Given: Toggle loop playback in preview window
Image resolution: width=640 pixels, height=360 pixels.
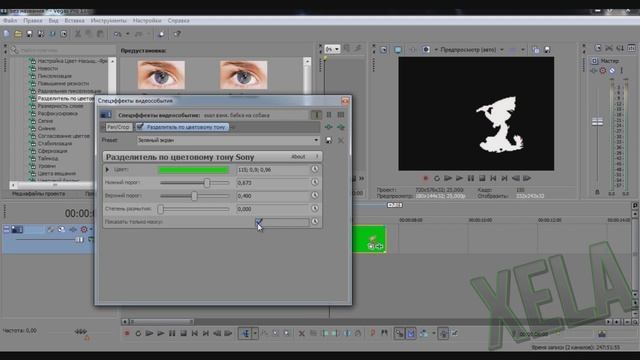Looking at the screenshot, I should [x=437, y=178].
